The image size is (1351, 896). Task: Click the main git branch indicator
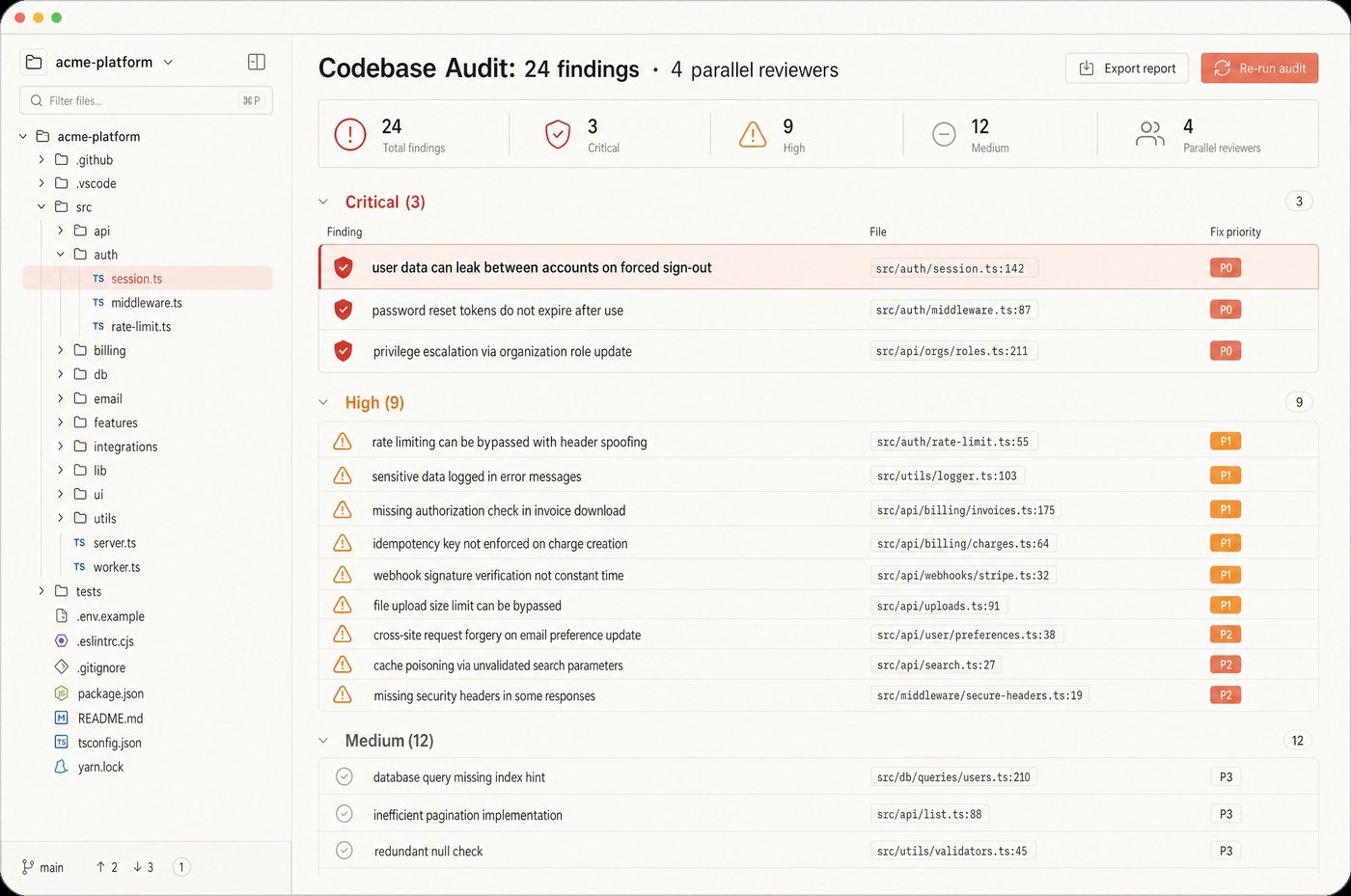pos(42,867)
